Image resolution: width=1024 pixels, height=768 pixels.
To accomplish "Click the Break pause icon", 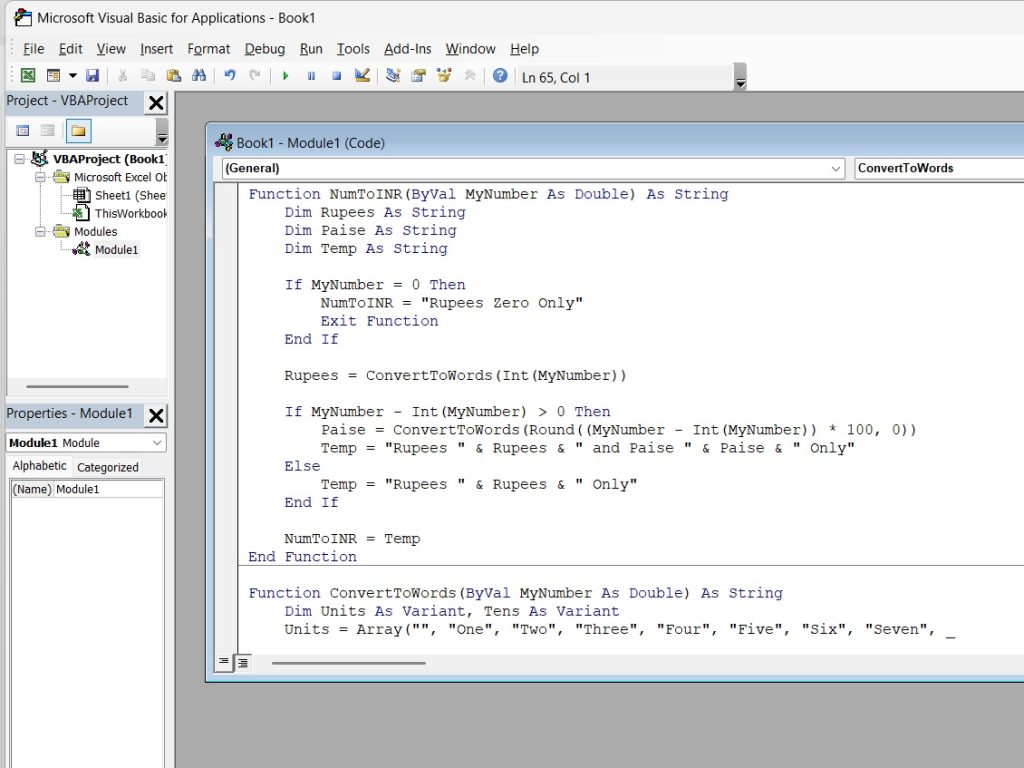I will pyautogui.click(x=311, y=76).
